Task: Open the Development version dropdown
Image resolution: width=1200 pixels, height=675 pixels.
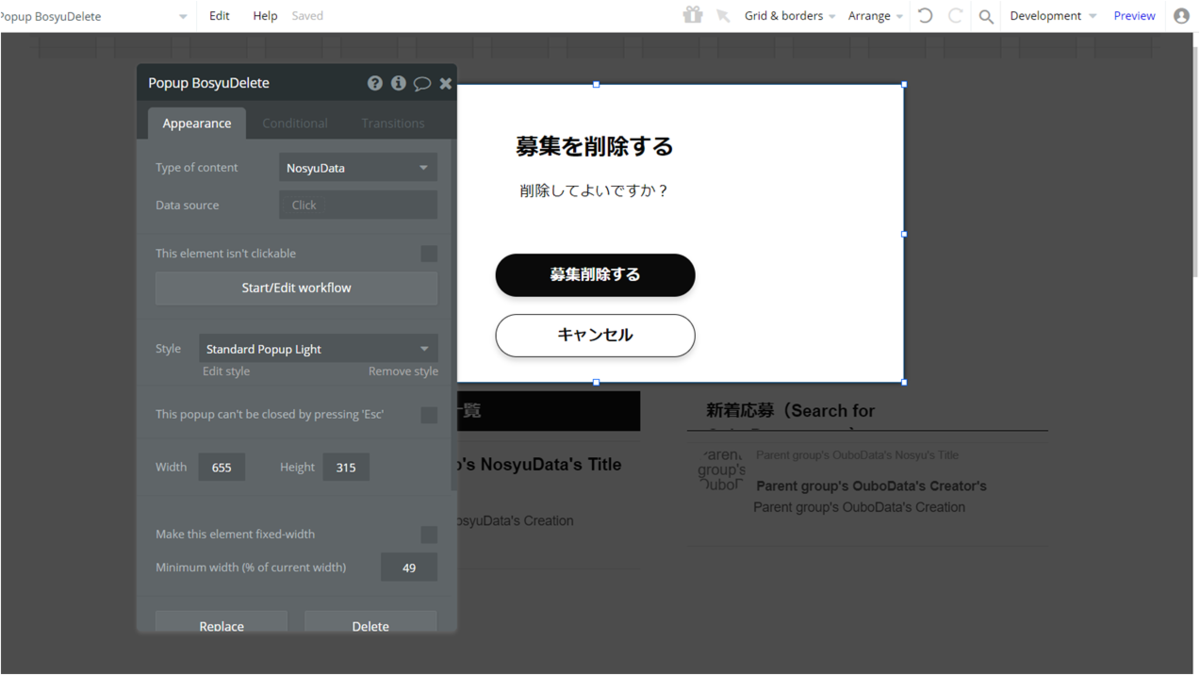Action: (x=1053, y=16)
